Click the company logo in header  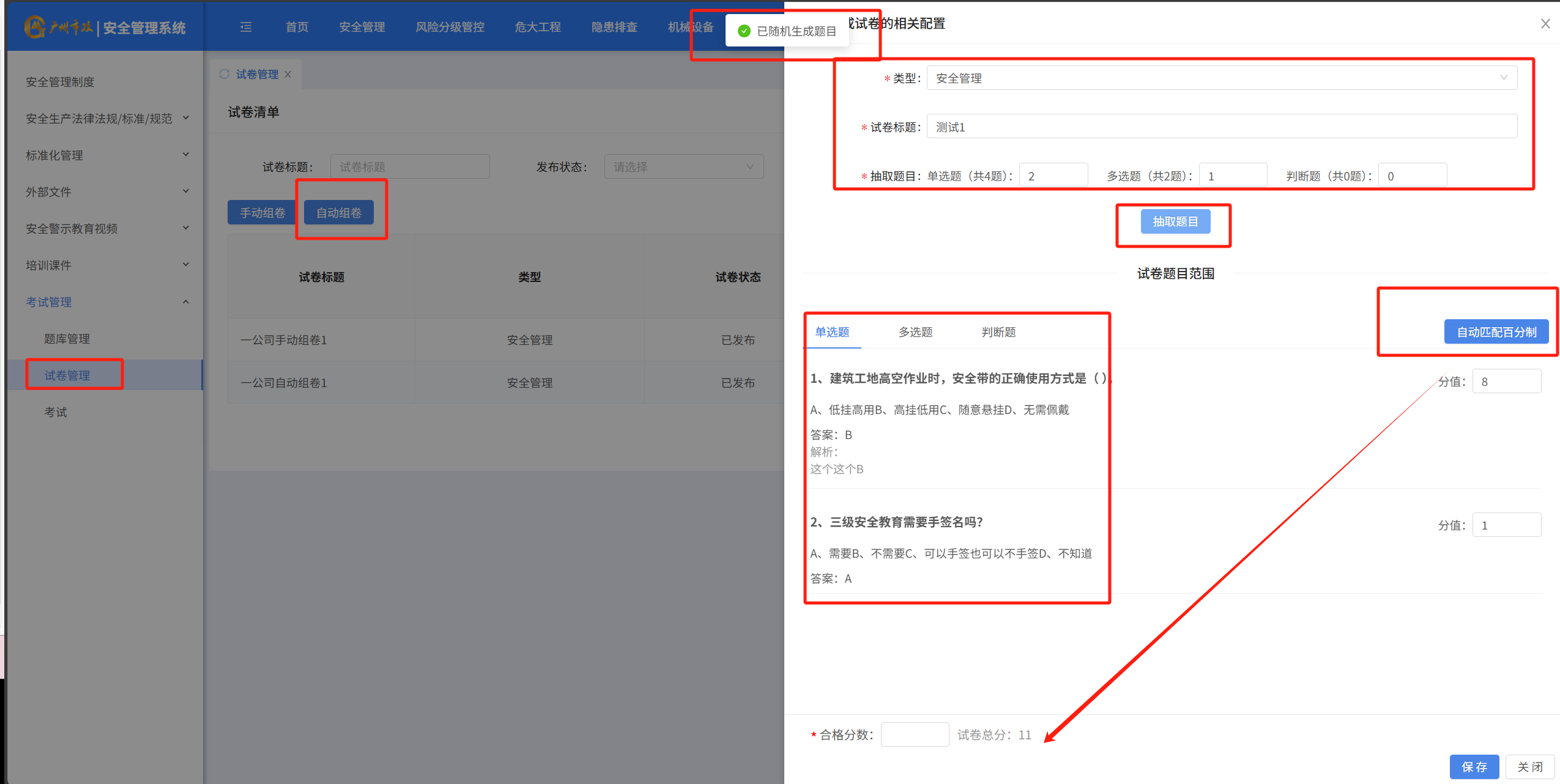[35, 27]
